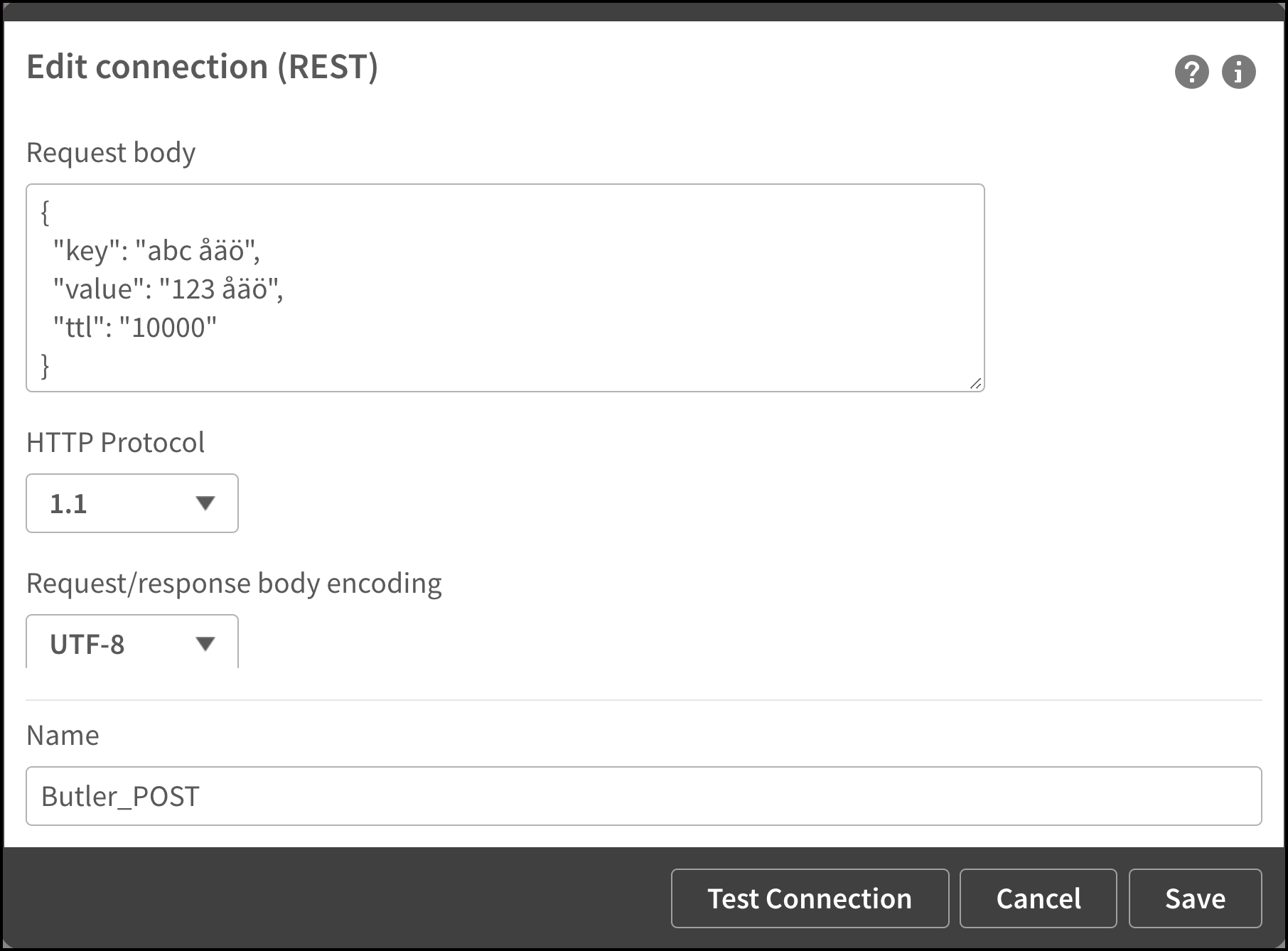Viewport: 1288px width, 951px height.
Task: Change protocol from 1.1 via its selector
Action: pos(132,503)
